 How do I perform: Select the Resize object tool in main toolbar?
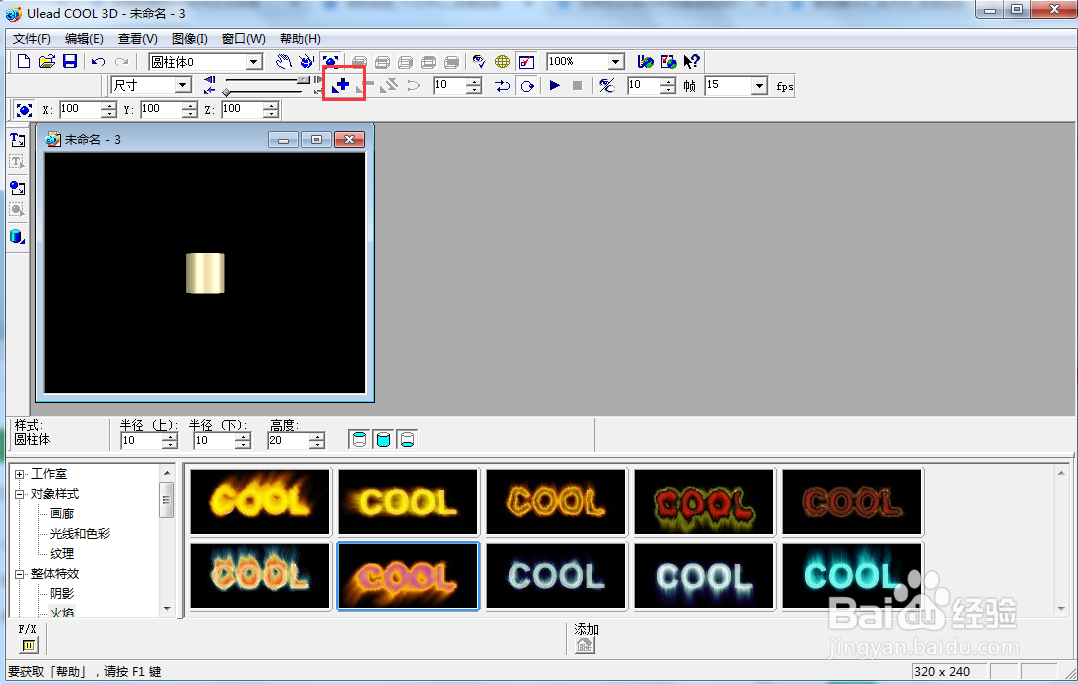pyautogui.click(x=331, y=62)
